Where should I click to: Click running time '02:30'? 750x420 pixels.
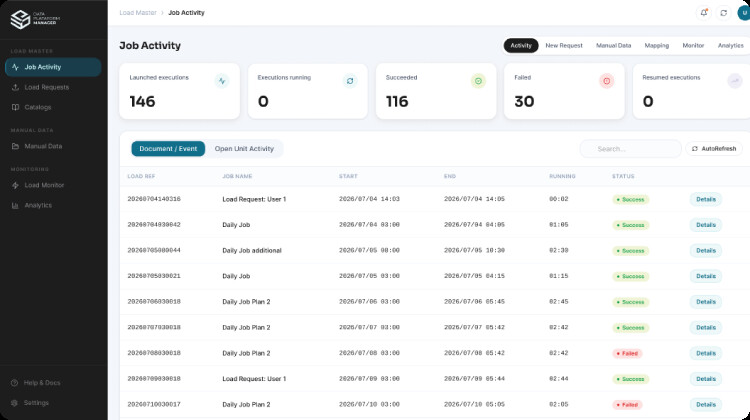point(559,251)
